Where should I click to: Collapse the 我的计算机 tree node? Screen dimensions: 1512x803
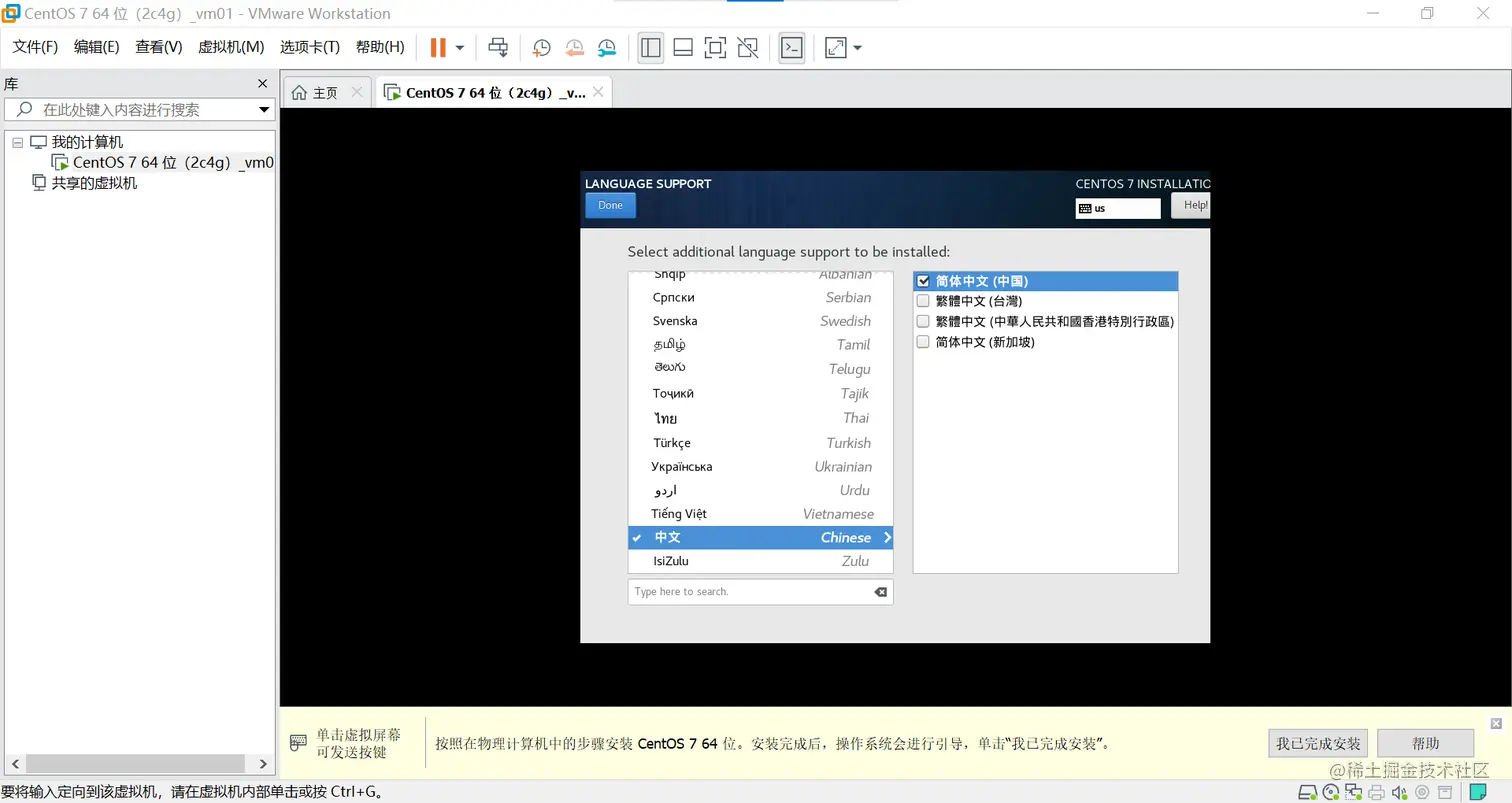pyautogui.click(x=17, y=142)
